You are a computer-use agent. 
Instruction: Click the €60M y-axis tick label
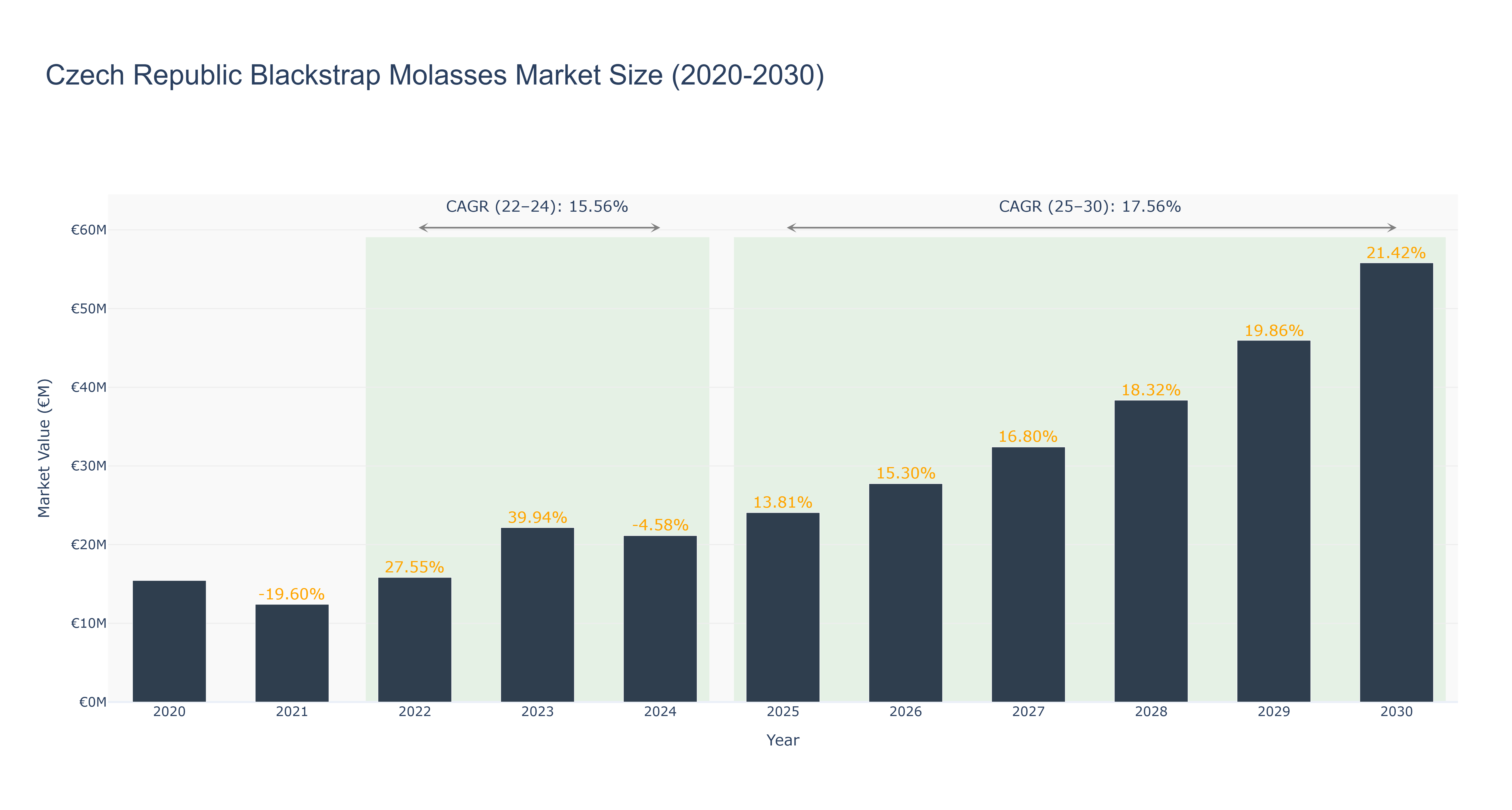pyautogui.click(x=89, y=230)
